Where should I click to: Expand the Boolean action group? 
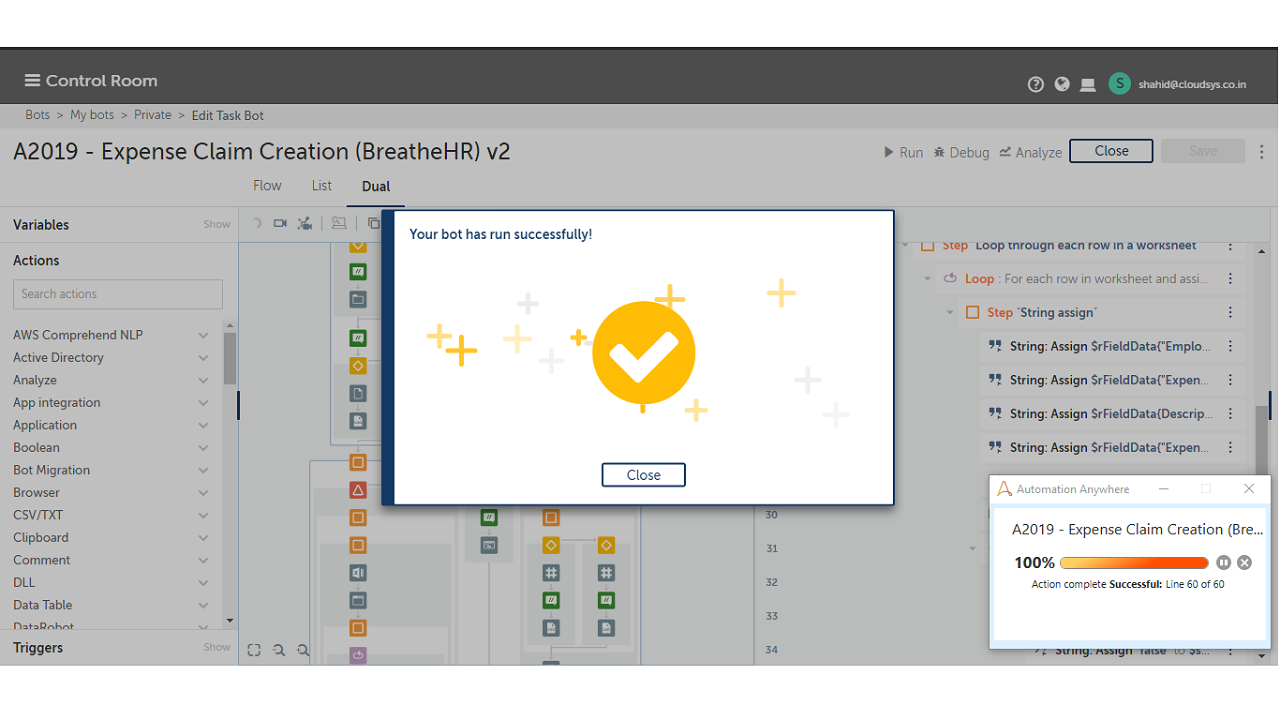(203, 448)
